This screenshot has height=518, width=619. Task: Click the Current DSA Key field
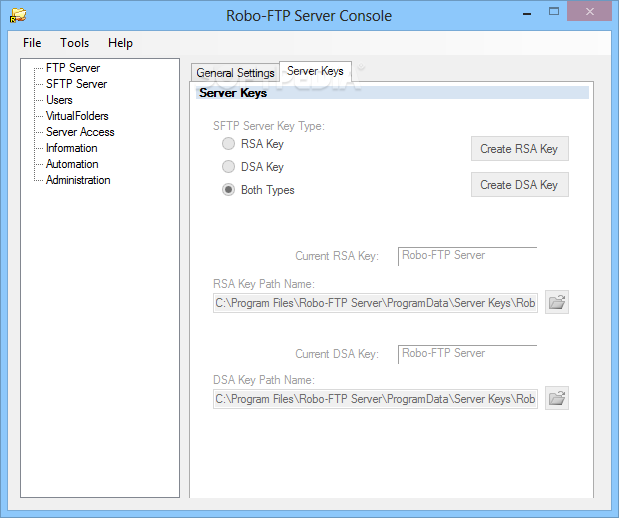[467, 354]
